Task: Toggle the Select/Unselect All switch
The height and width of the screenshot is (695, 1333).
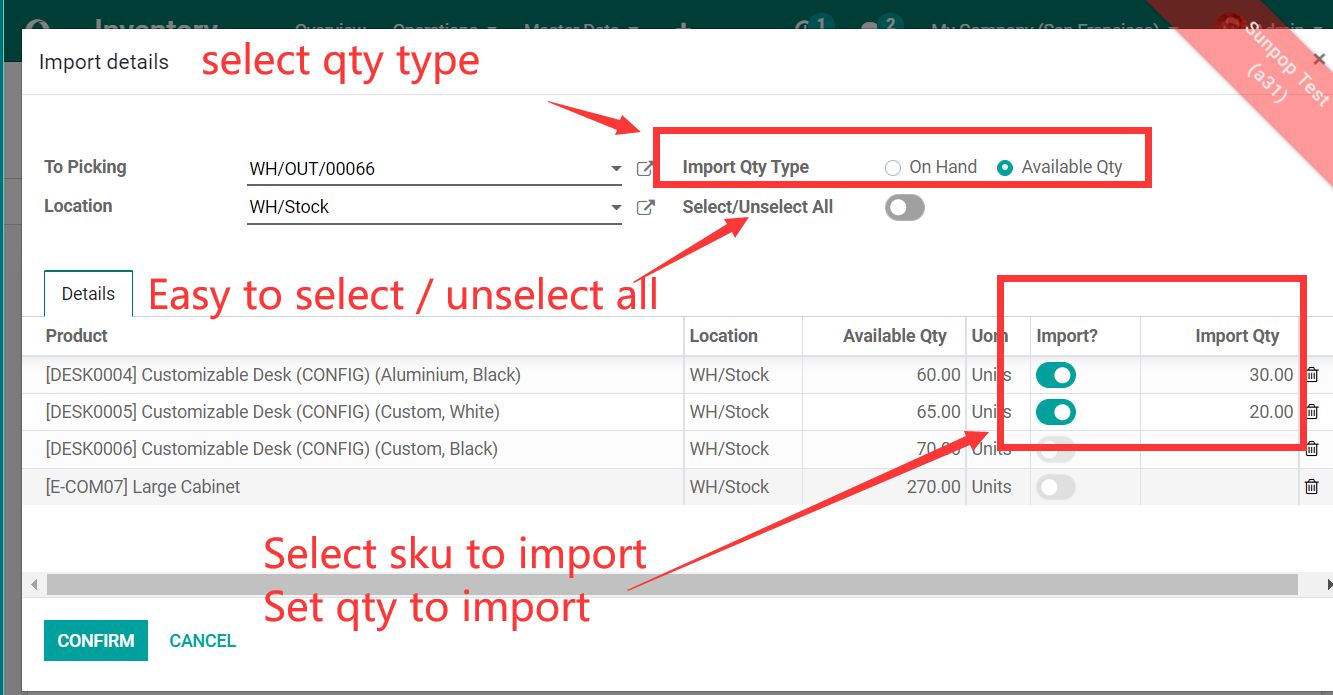Action: point(904,208)
